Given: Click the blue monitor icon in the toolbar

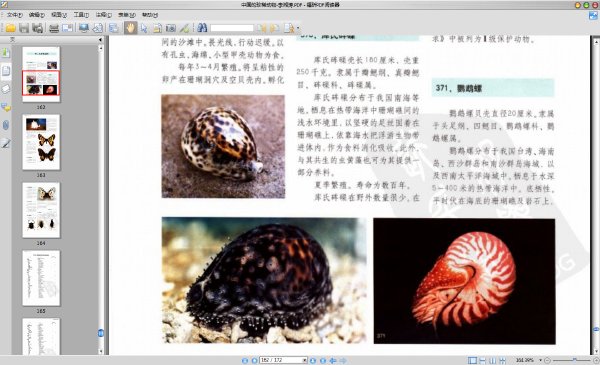Looking at the screenshot, I should (83, 28).
